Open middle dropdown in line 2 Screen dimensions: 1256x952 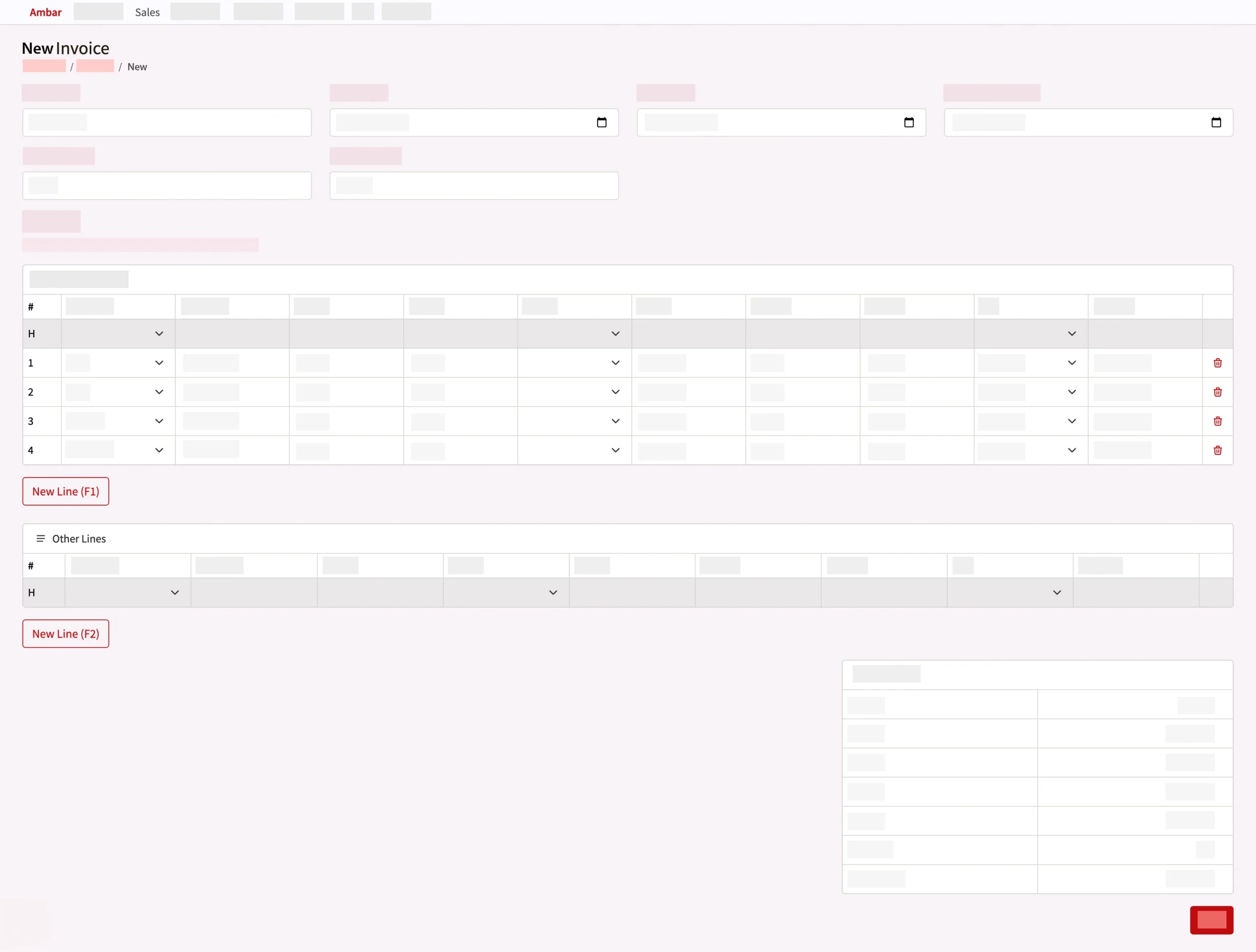click(x=615, y=392)
